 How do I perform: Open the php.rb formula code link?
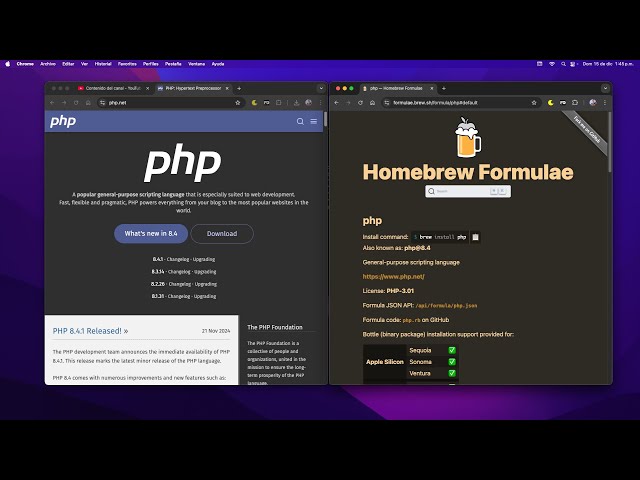[411, 320]
